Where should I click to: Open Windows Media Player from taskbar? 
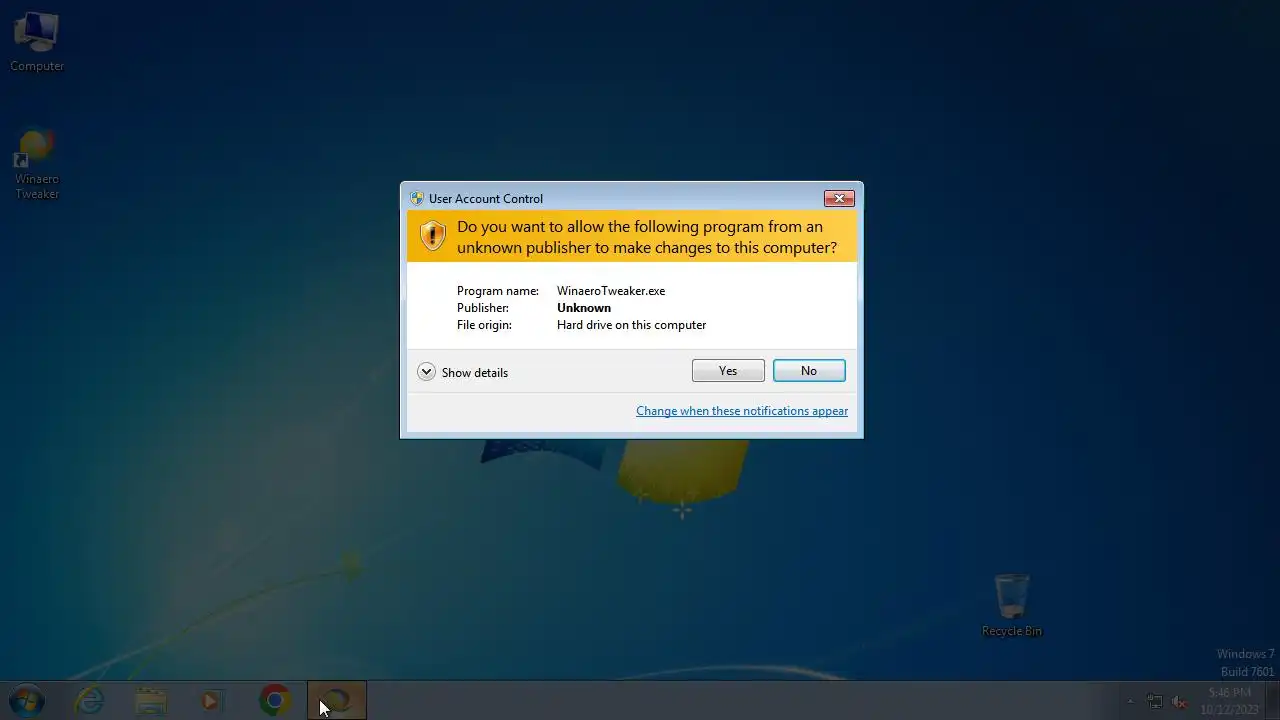click(211, 701)
